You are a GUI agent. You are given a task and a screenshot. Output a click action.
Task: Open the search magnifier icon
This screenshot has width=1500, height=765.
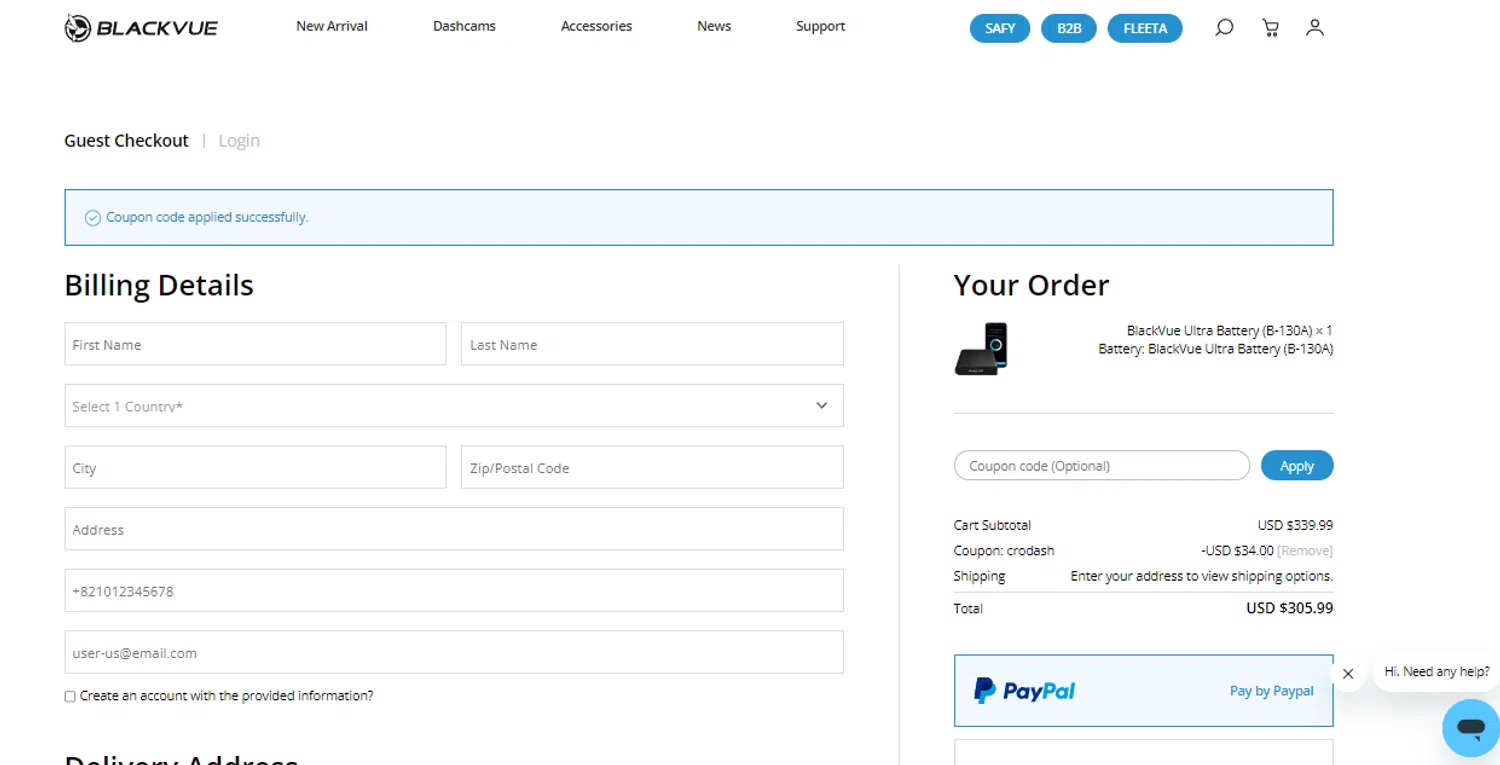[1224, 28]
